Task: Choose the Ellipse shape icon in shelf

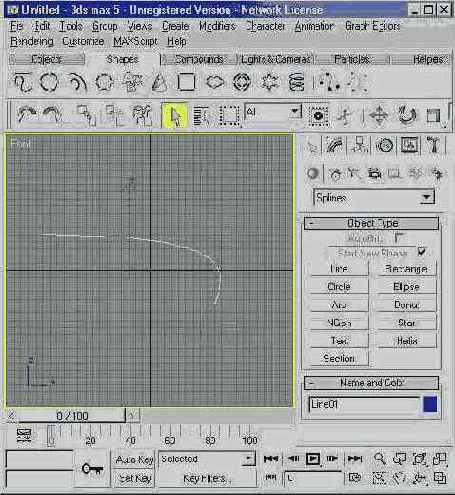Action: point(215,82)
